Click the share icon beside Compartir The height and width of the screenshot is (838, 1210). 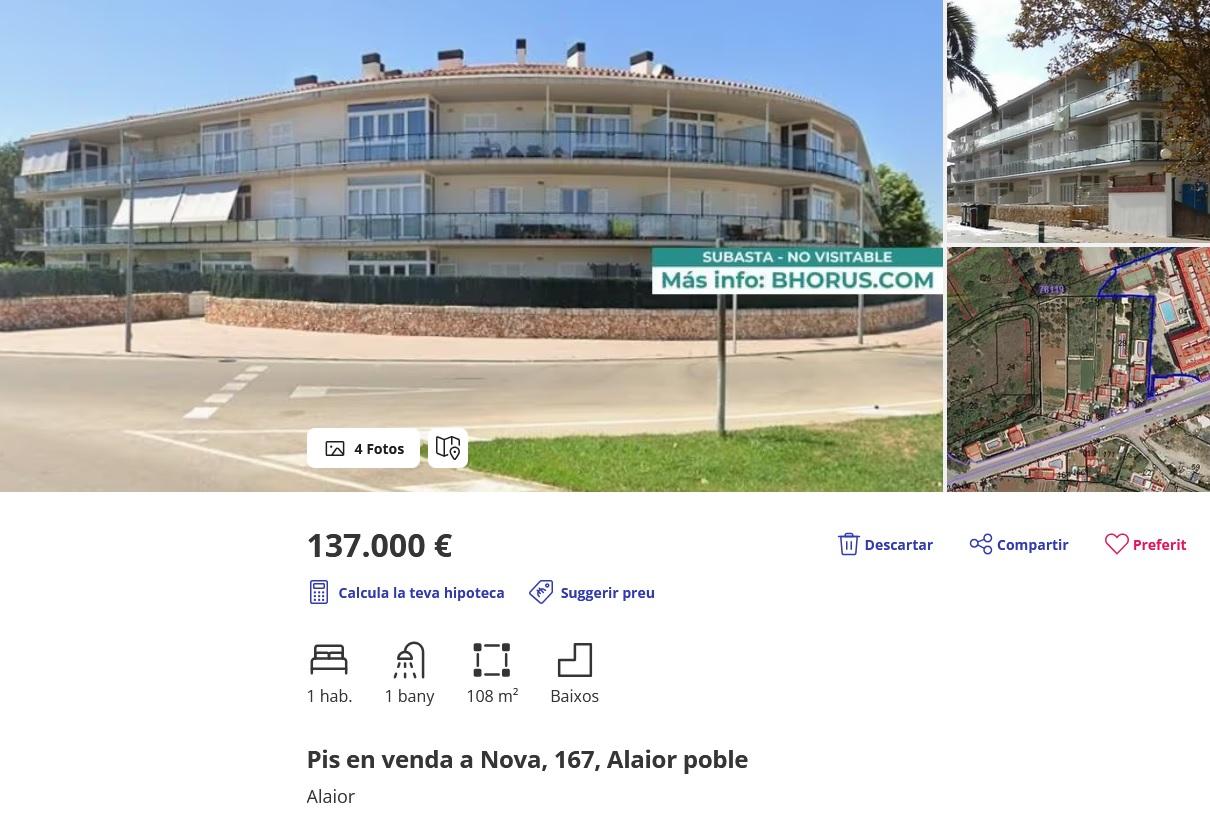tap(981, 544)
